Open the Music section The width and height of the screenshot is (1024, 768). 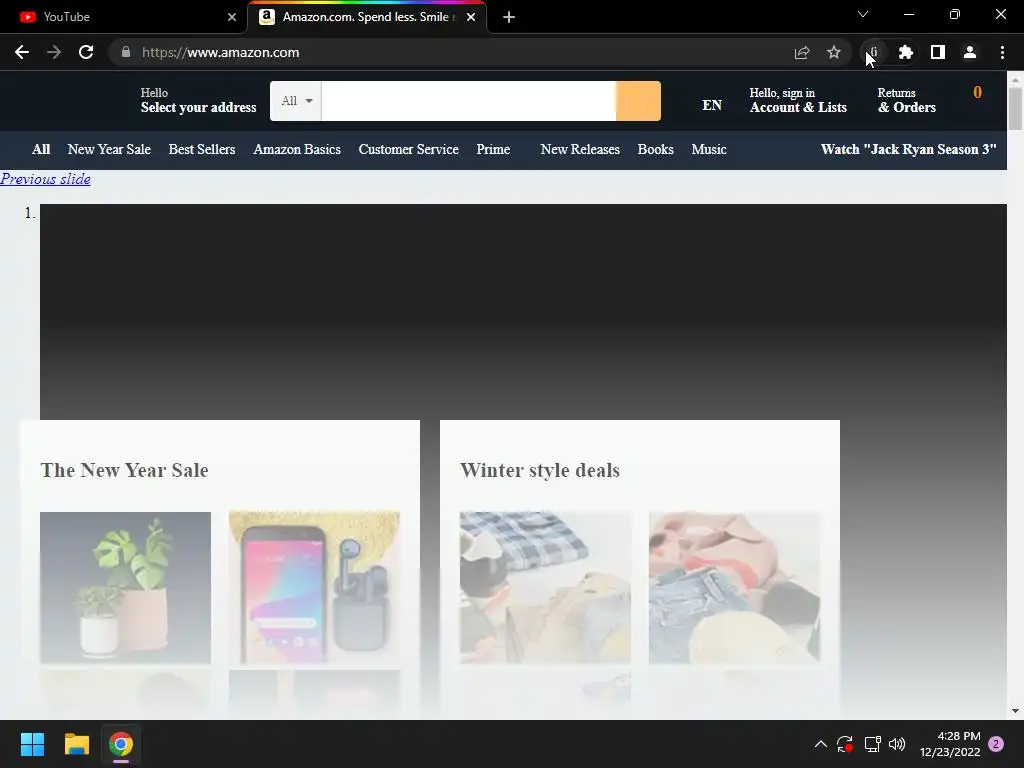tap(709, 150)
